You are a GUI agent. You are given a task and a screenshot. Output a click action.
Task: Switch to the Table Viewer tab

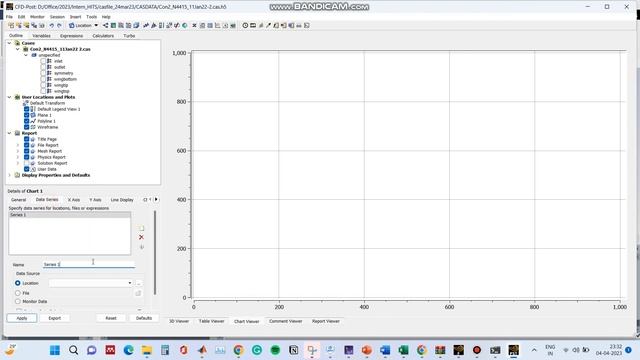pos(211,321)
